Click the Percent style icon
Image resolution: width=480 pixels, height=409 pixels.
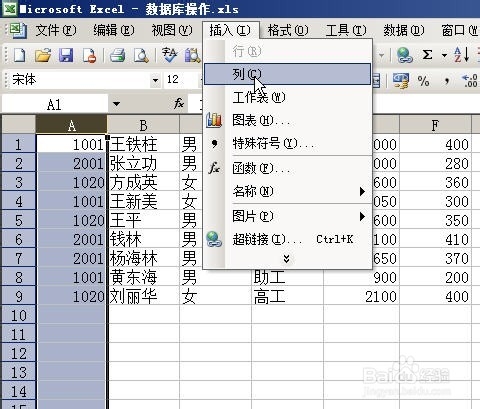423,81
